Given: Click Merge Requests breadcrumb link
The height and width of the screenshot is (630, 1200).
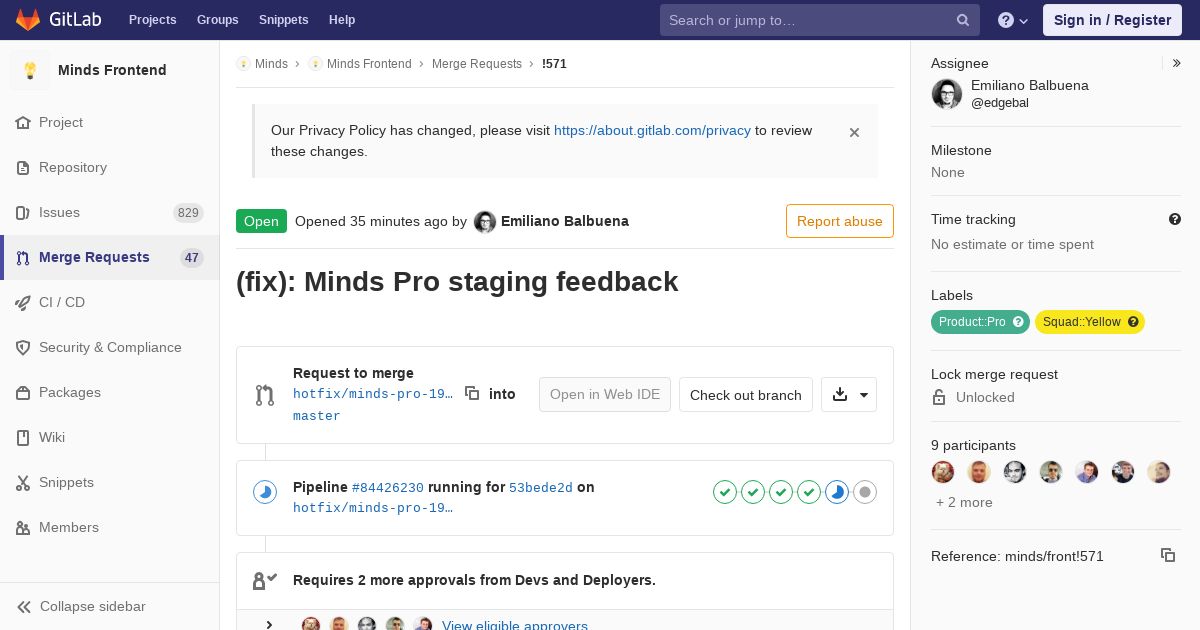Looking at the screenshot, I should (x=477, y=63).
